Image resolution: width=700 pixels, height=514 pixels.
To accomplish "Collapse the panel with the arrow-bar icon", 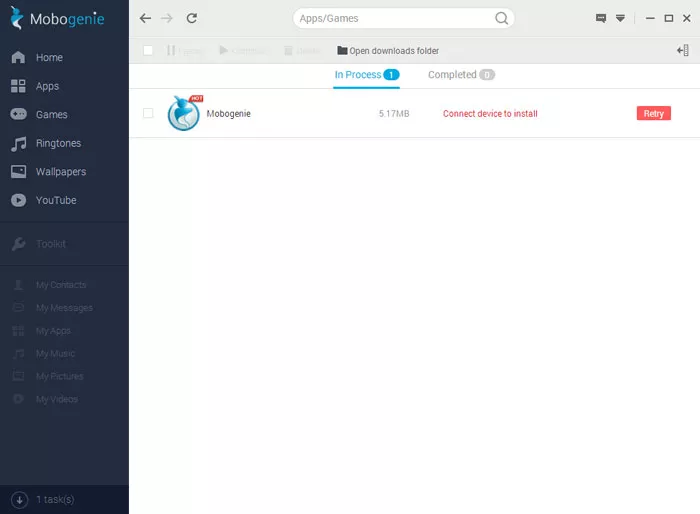I will [683, 50].
